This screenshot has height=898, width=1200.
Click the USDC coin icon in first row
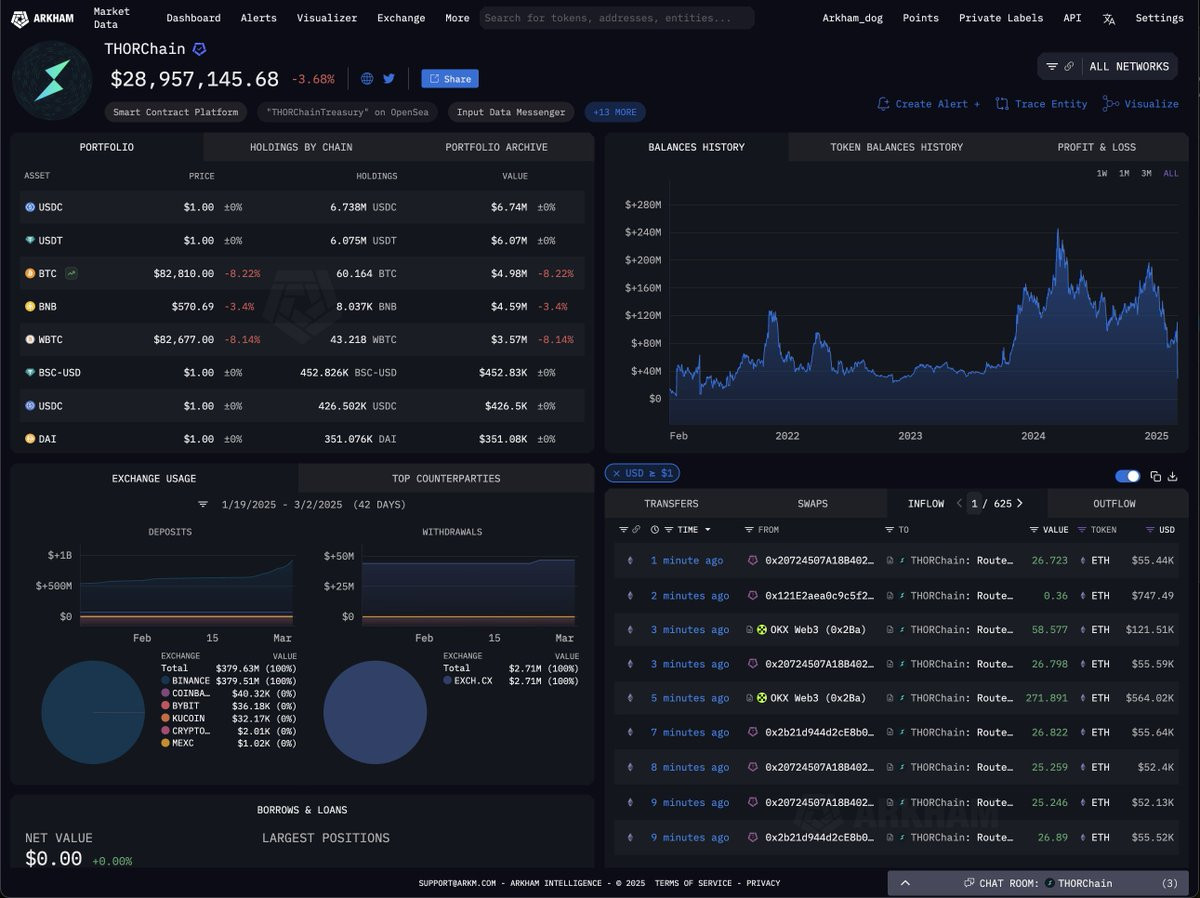pos(30,207)
